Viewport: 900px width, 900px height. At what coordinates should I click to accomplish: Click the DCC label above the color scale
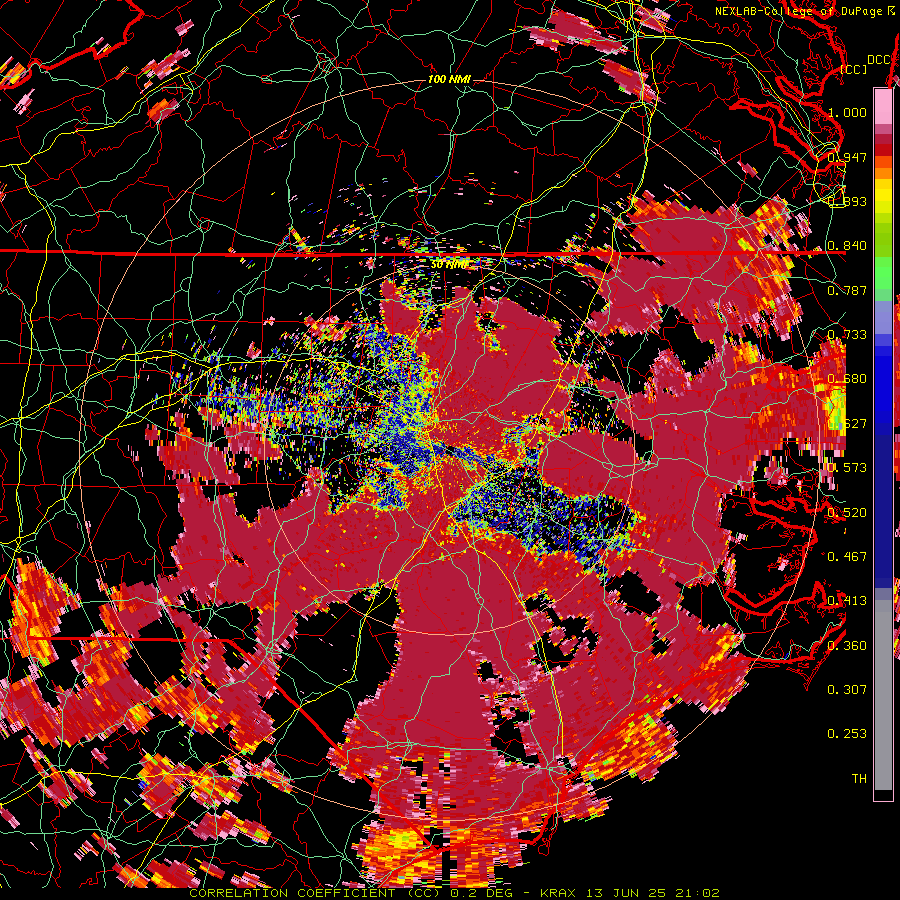[x=878, y=59]
